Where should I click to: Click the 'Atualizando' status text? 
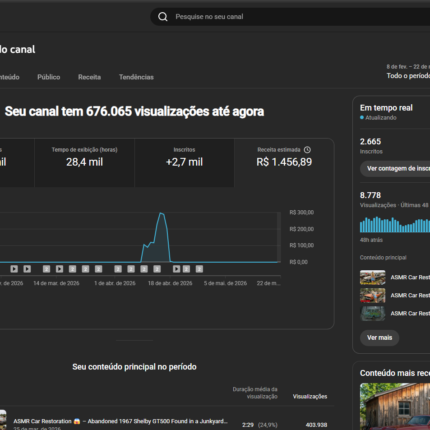pos(381,118)
